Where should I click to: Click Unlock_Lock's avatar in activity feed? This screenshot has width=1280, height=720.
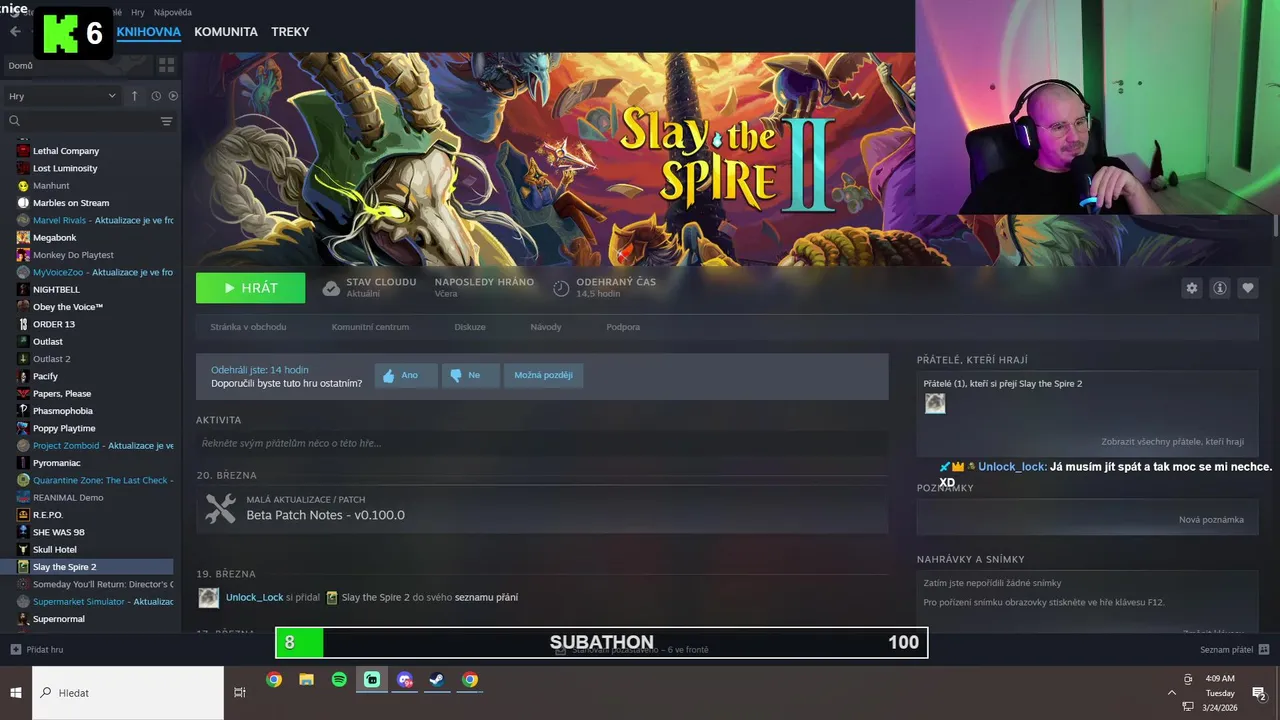(x=209, y=597)
